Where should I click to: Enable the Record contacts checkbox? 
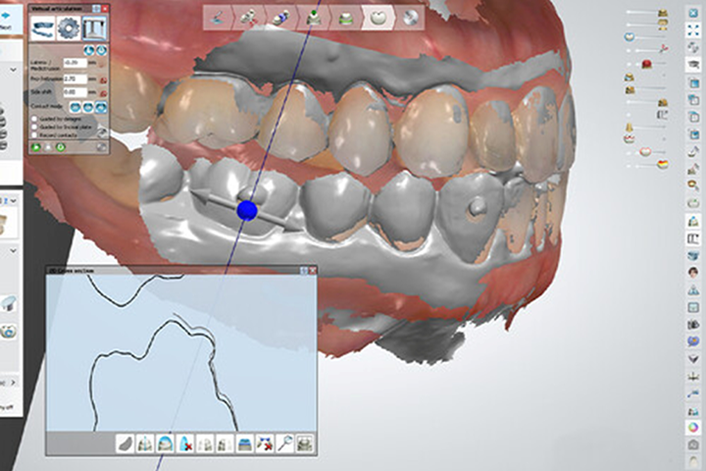35,132
